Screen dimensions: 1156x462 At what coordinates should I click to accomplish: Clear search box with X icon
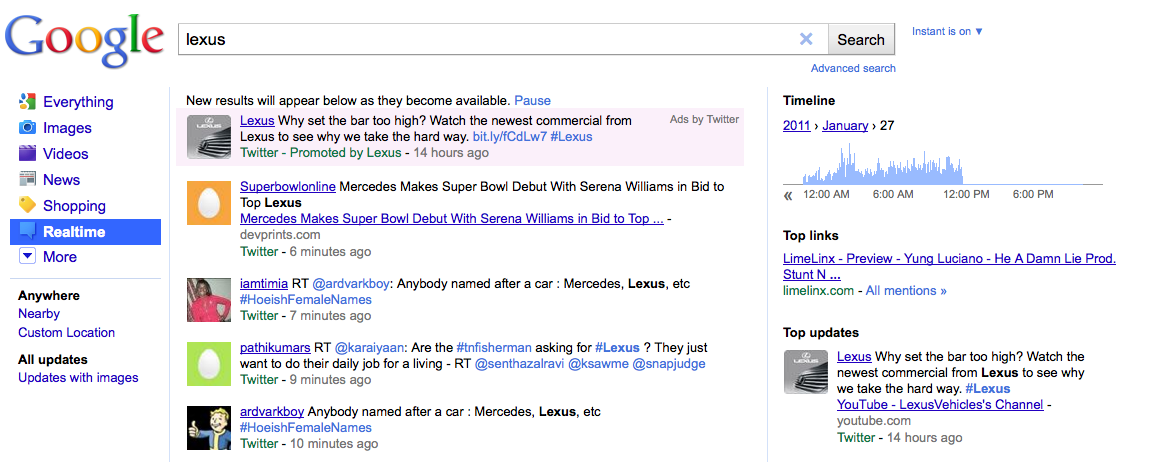pos(806,39)
